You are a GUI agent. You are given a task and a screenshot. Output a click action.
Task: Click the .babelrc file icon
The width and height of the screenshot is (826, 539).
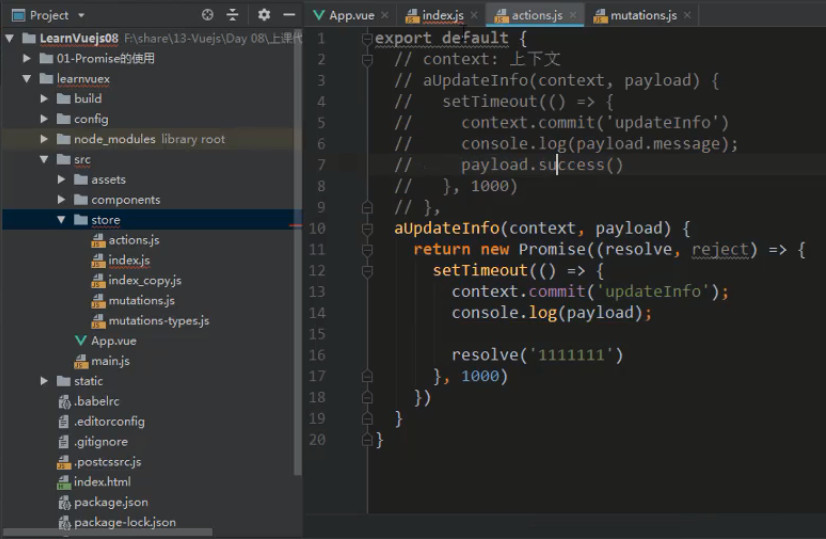point(64,401)
